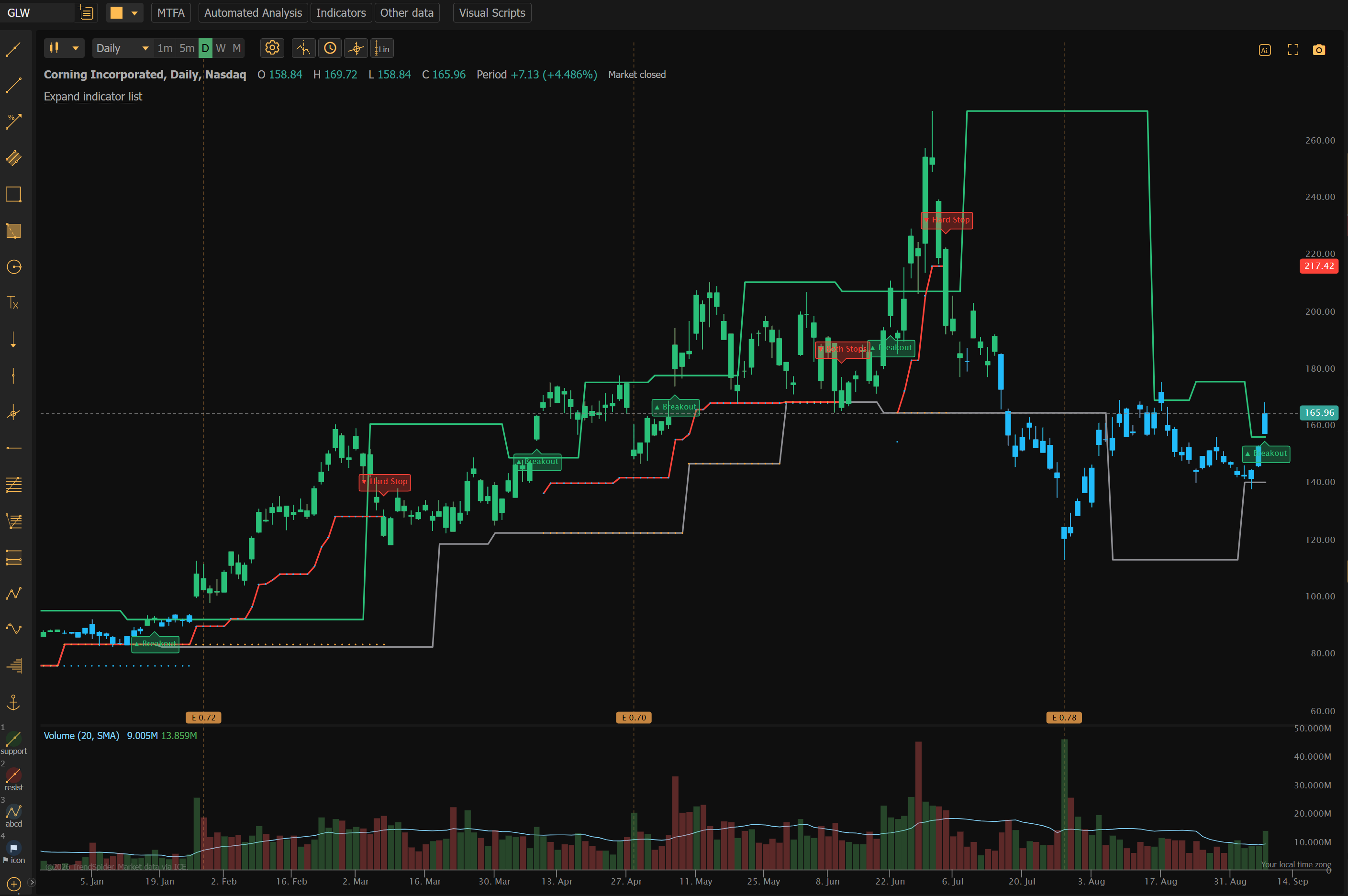
Task: Click the GLW symbol input field
Action: coord(37,12)
